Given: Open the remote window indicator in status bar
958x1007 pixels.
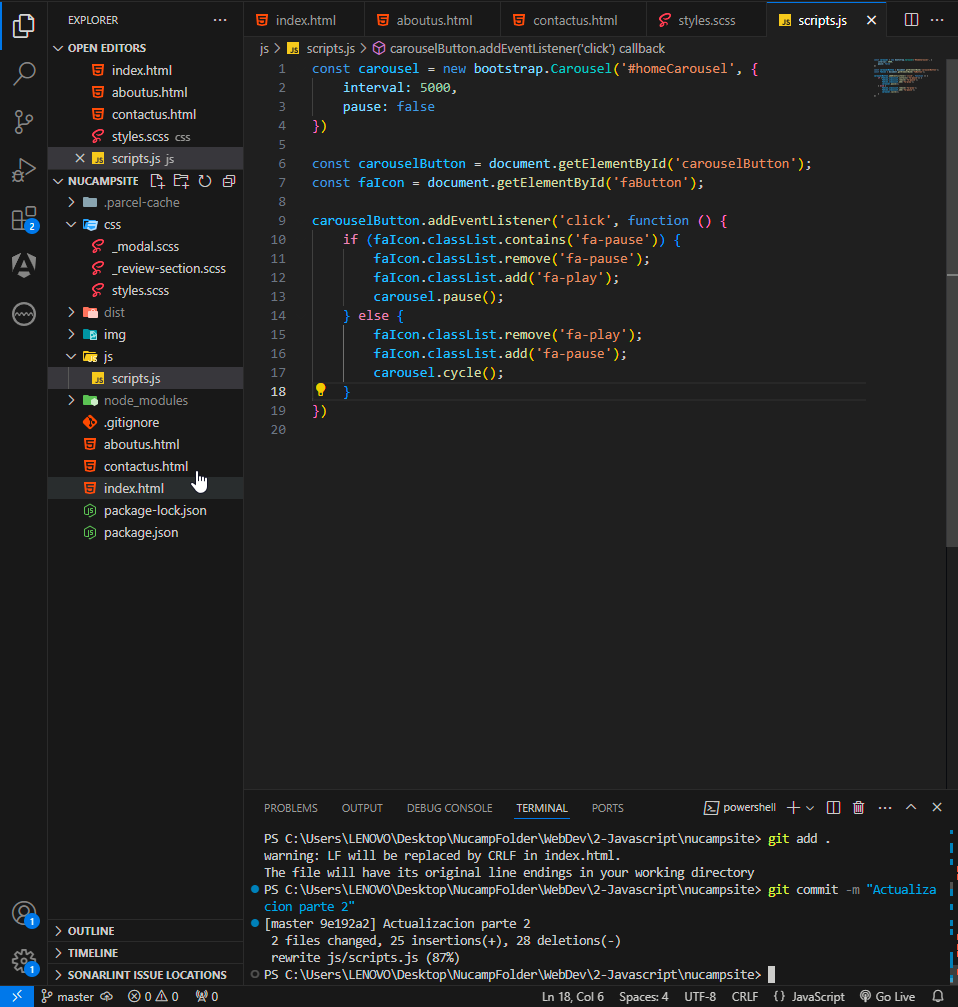Looking at the screenshot, I should [x=17, y=997].
